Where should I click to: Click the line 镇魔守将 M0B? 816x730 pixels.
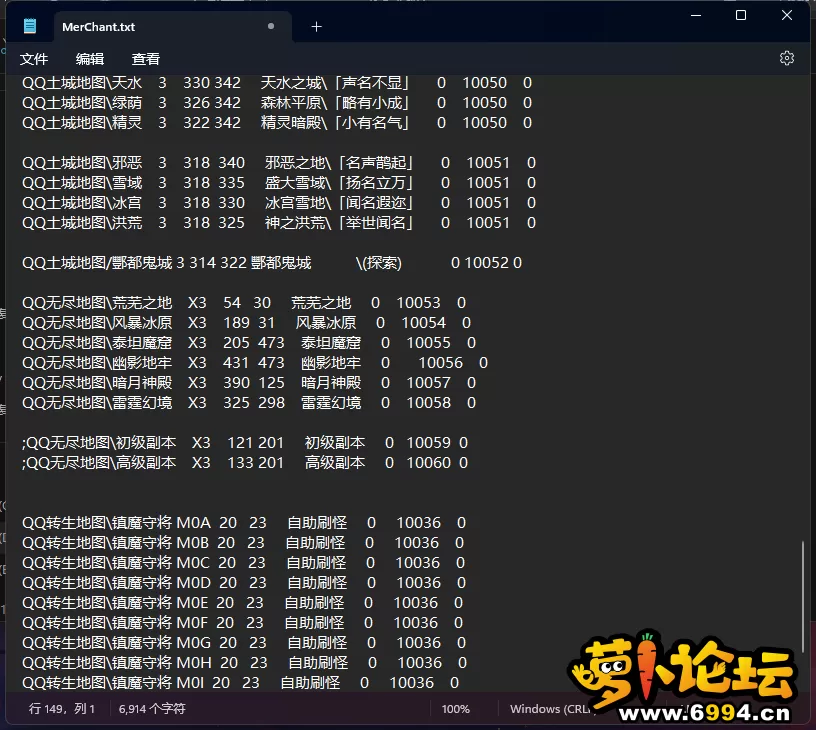(243, 543)
